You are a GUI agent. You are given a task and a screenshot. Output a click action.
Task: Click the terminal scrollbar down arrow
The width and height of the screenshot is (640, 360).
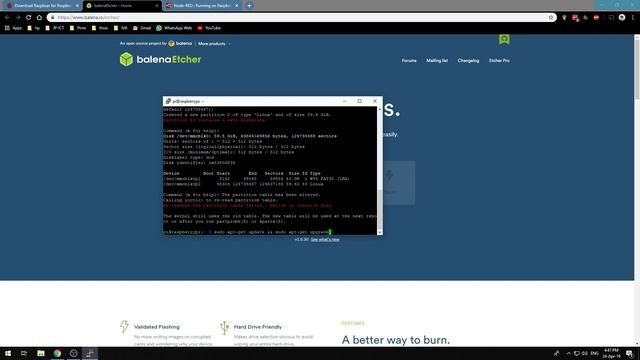380,232
